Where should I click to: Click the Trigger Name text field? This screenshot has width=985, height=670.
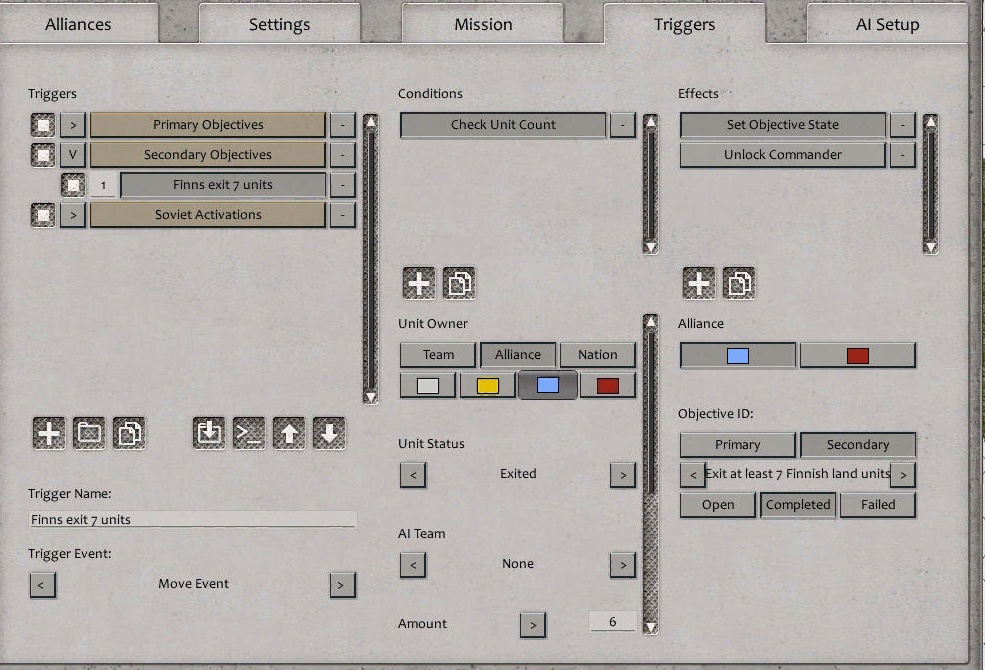[192, 518]
